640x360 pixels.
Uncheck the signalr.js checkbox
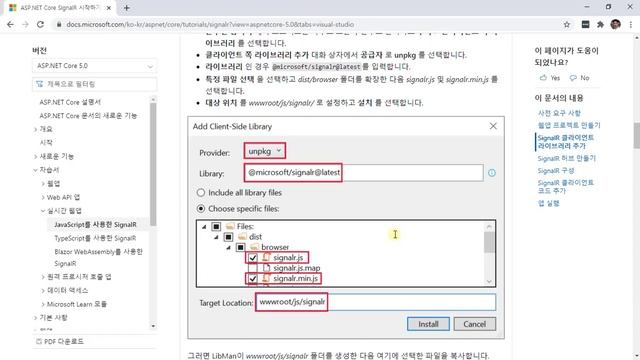click(x=253, y=258)
